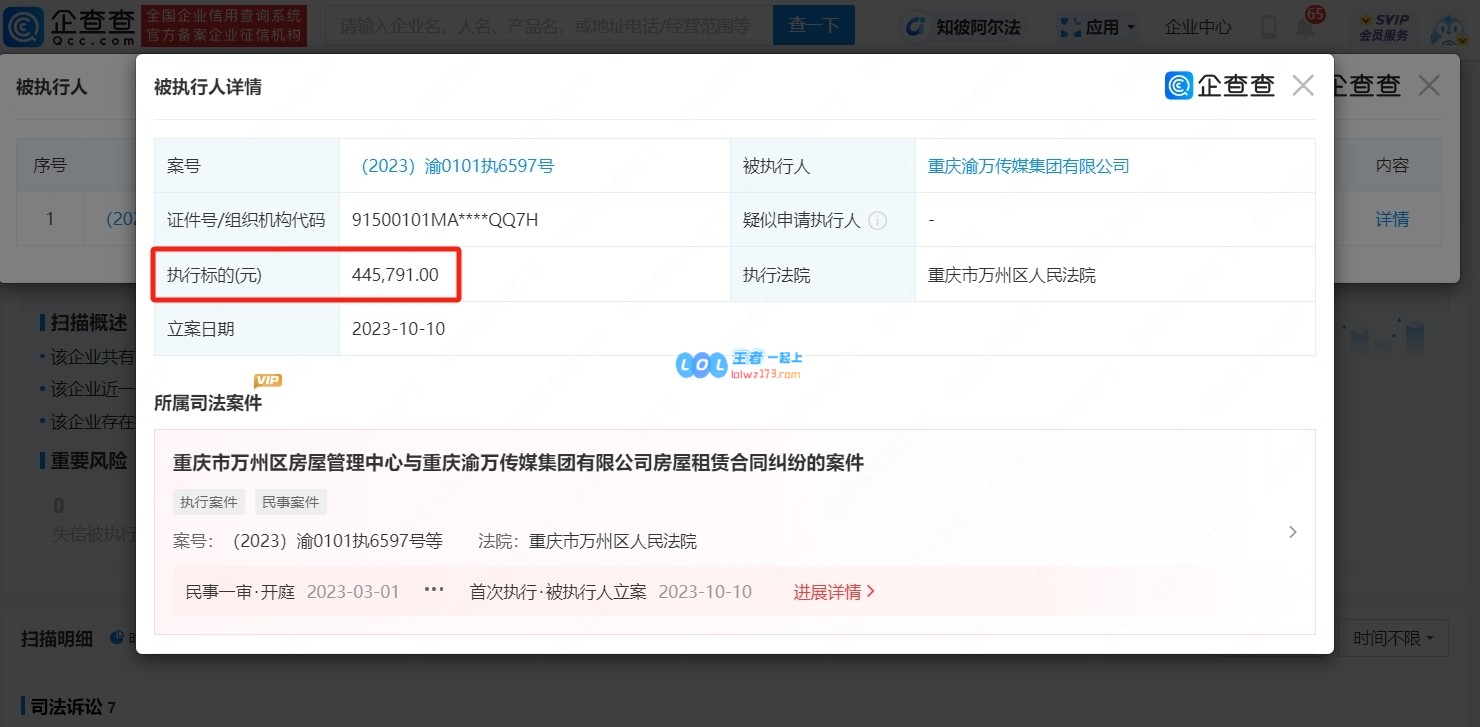Click the 司法诉讼 7 section heading

[x=73, y=707]
